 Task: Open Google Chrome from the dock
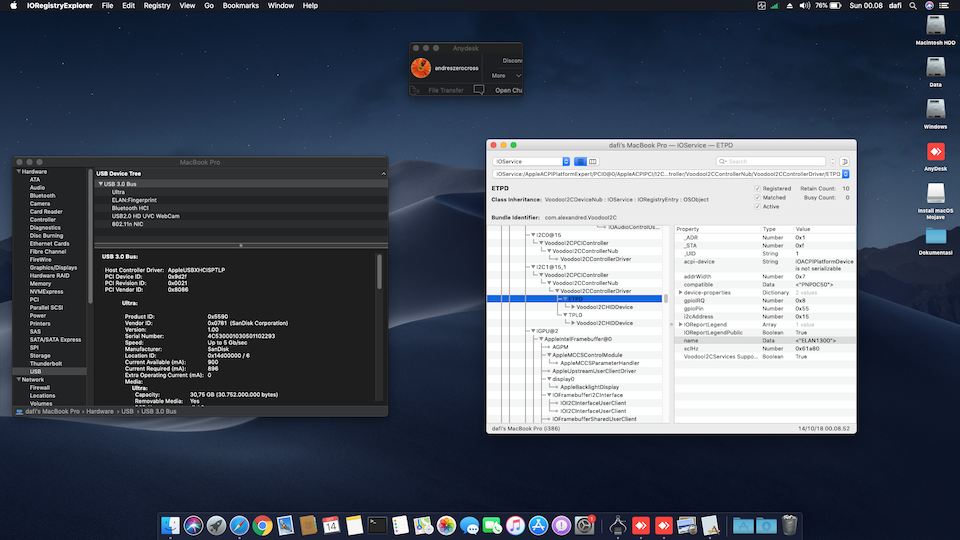[x=262, y=524]
